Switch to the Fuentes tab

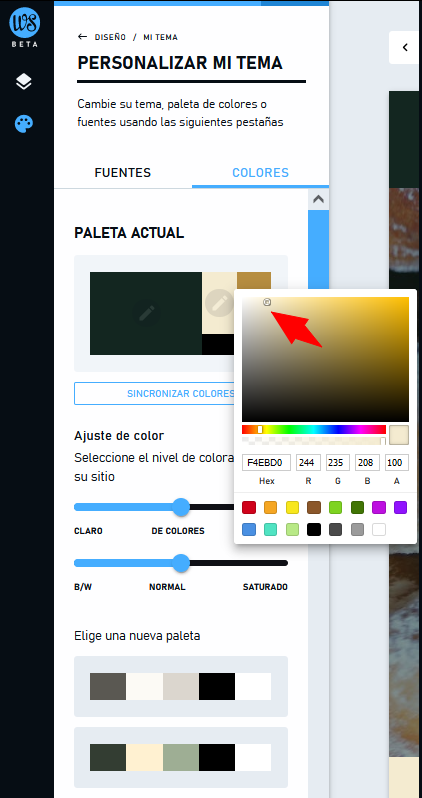pyautogui.click(x=123, y=173)
